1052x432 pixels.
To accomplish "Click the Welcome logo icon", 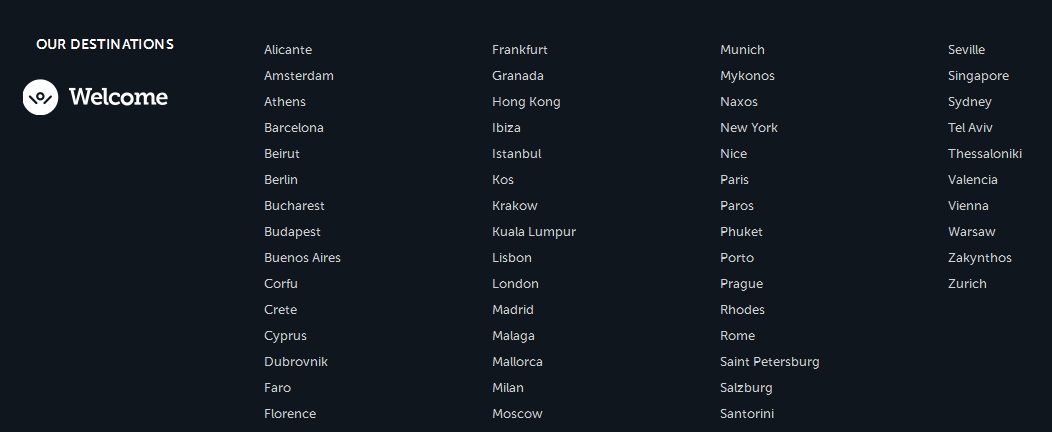I will pos(40,97).
